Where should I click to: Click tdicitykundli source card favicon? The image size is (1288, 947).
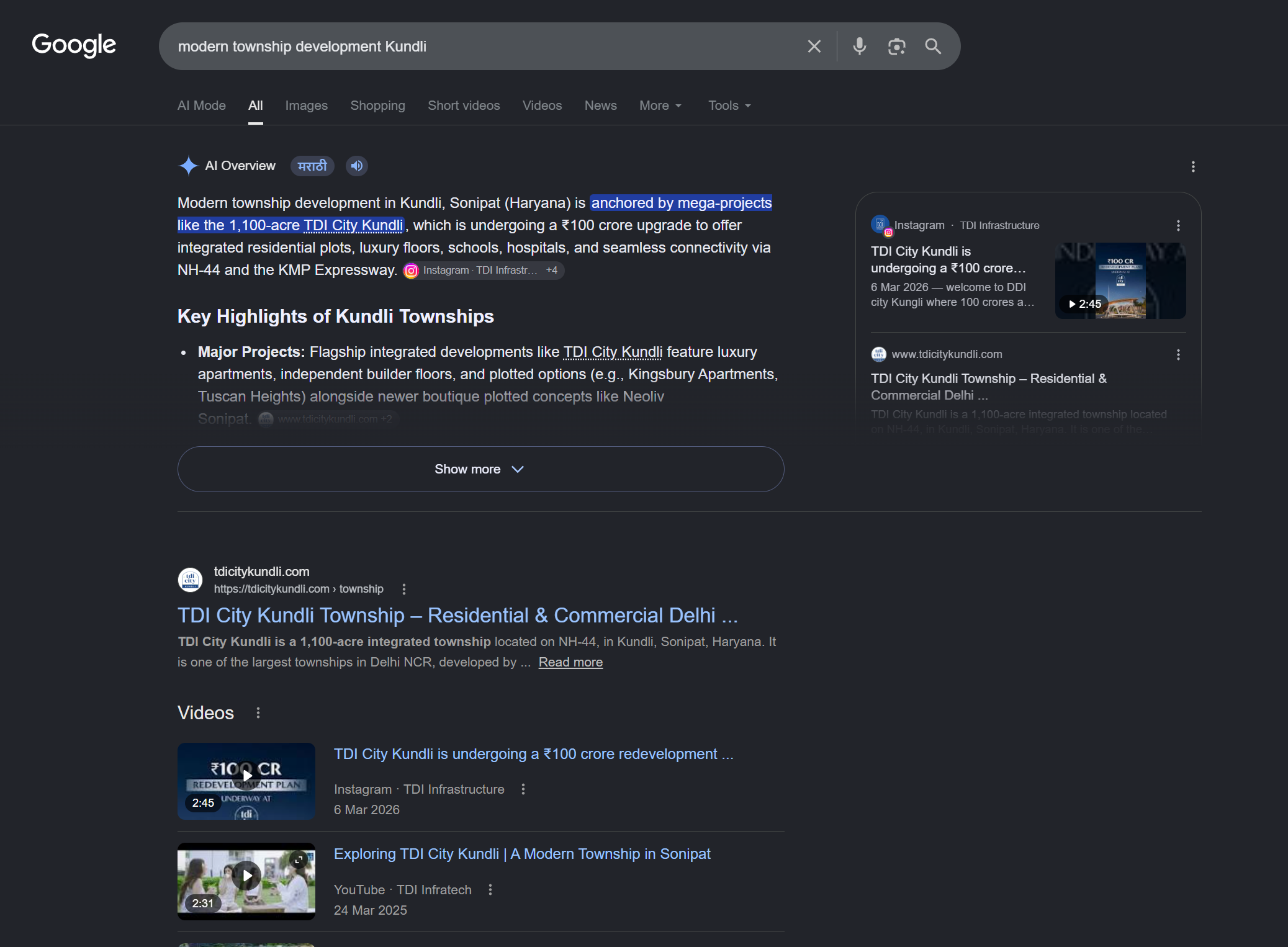879,354
